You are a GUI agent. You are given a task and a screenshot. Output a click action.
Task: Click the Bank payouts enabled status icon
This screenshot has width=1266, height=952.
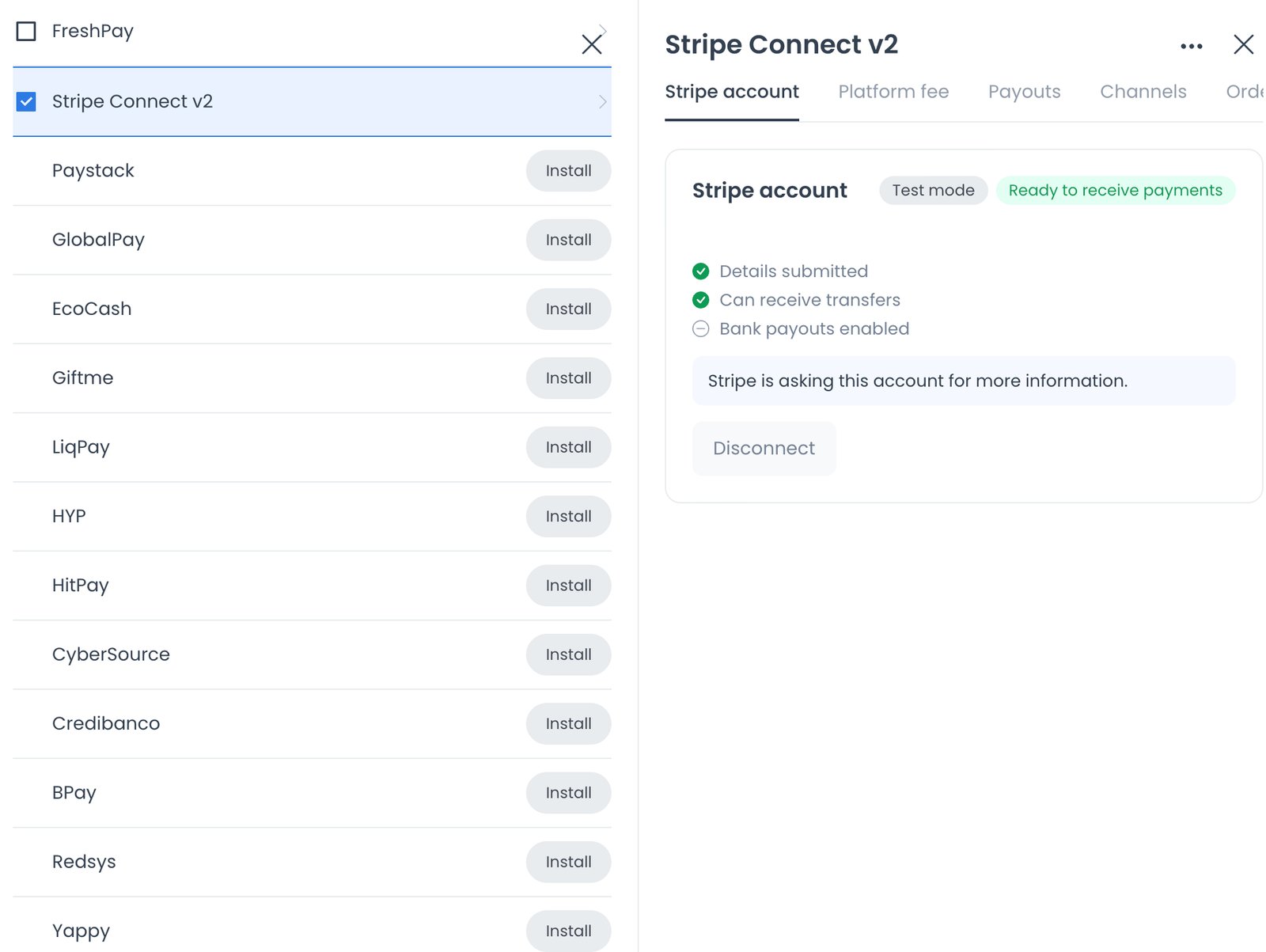tap(700, 328)
